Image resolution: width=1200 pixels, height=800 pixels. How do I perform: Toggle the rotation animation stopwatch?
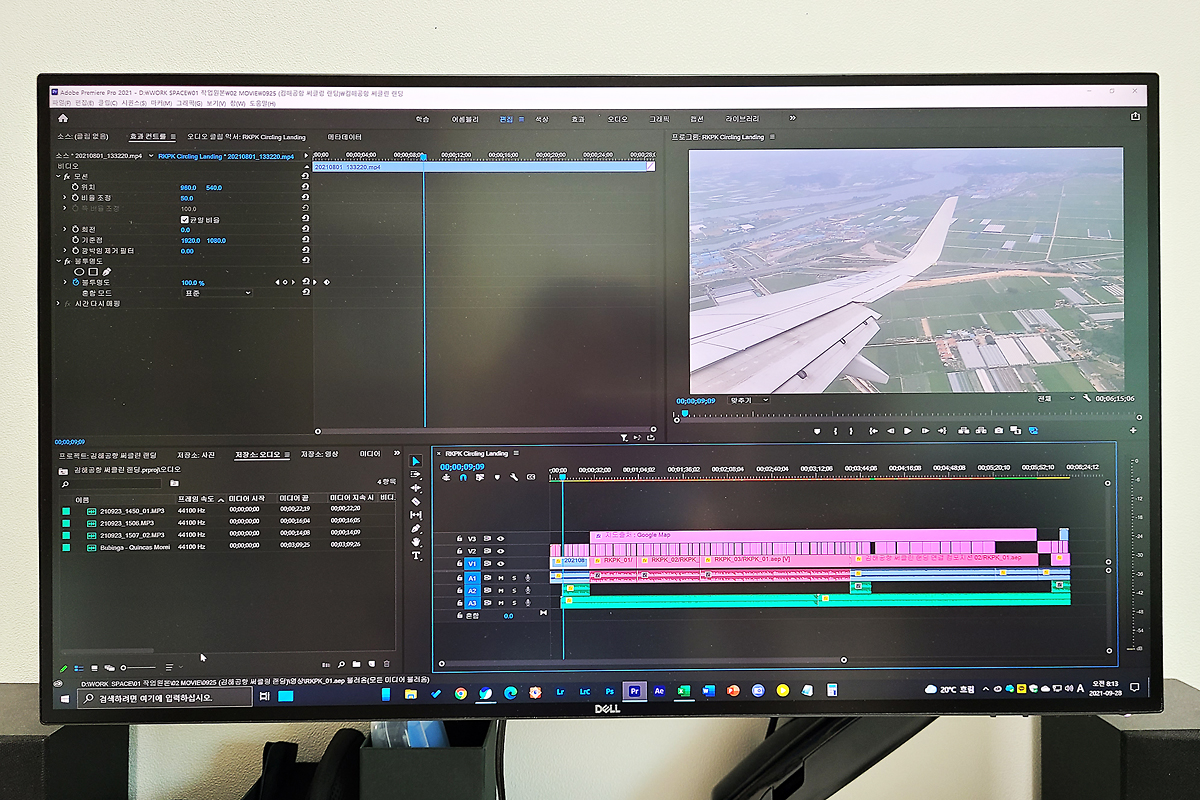74,229
